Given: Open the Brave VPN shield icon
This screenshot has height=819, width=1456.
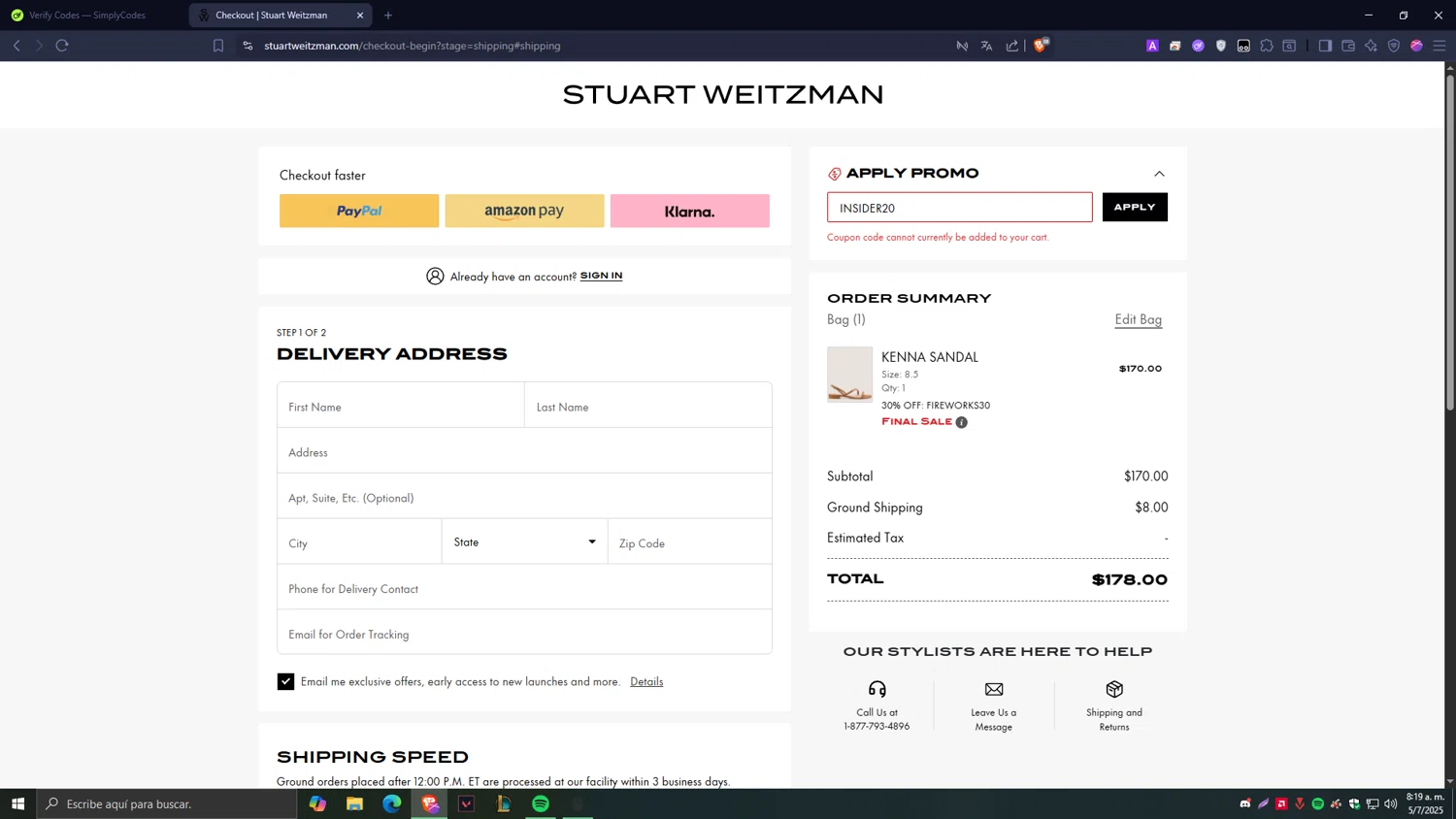Looking at the screenshot, I should click(x=1394, y=46).
